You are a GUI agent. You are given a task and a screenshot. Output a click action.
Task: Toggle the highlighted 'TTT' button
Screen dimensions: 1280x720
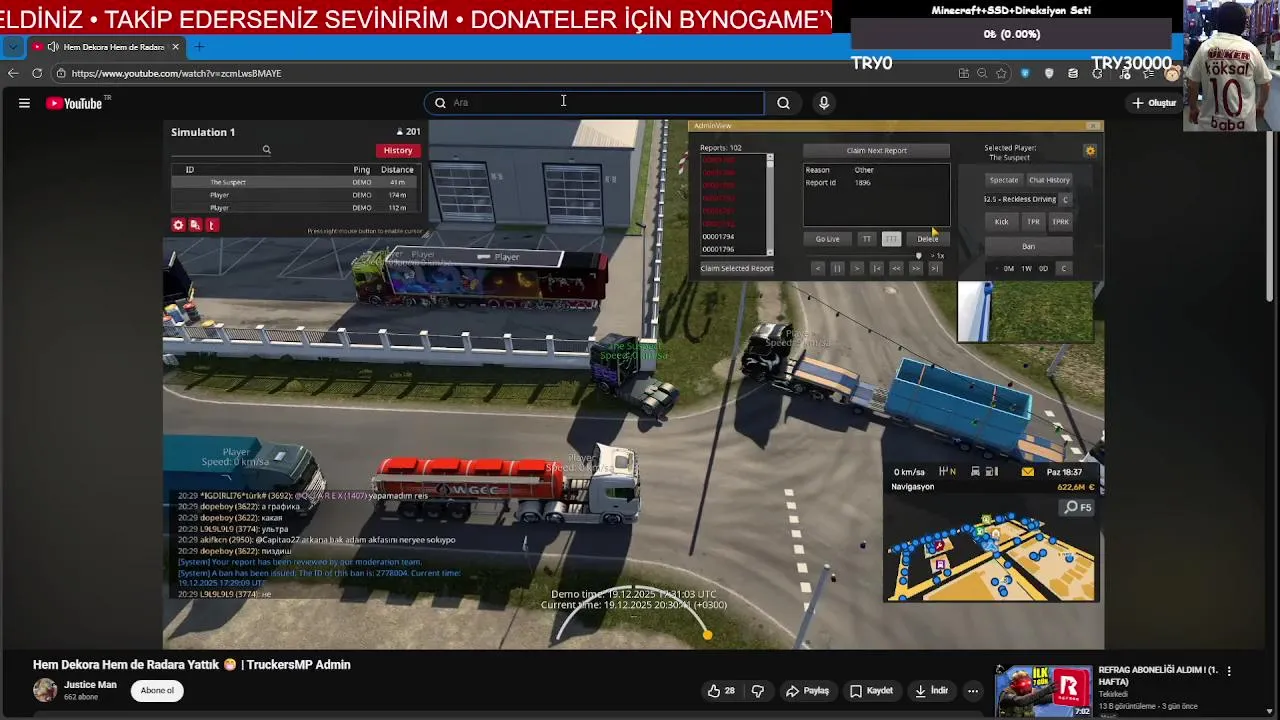point(891,239)
